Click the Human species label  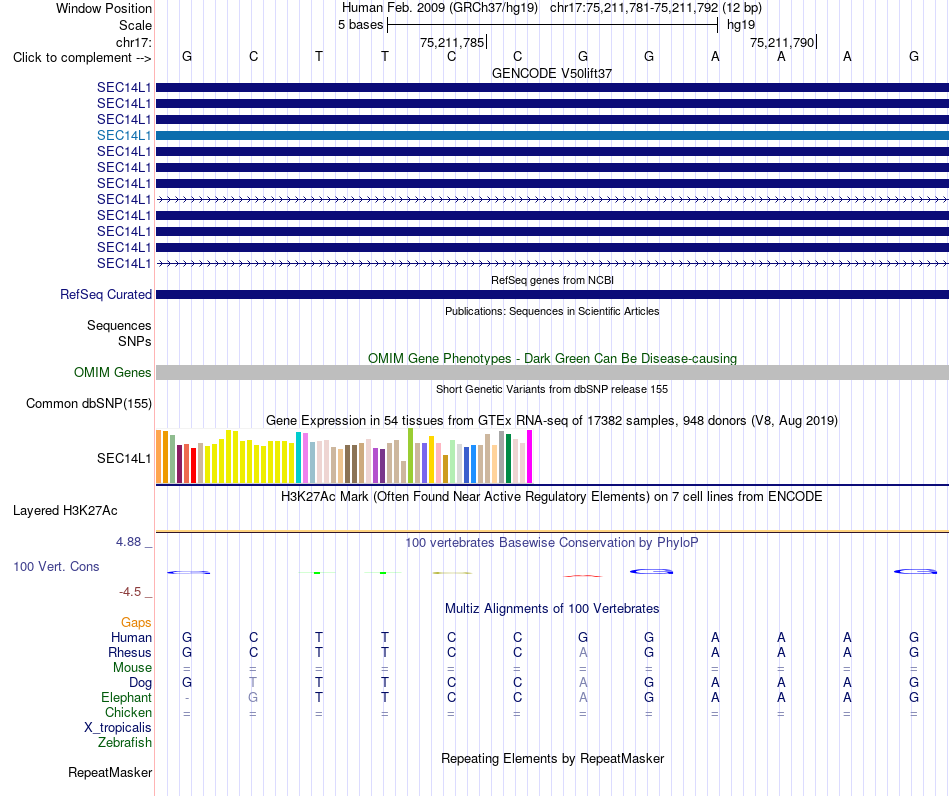pos(131,637)
